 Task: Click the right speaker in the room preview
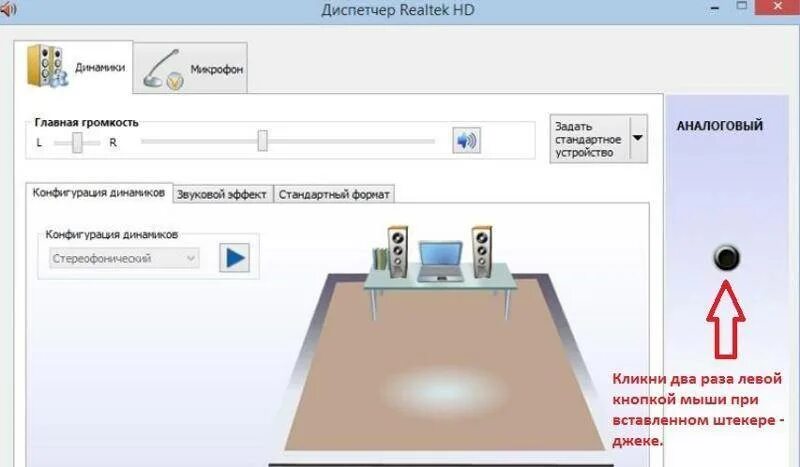pyautogui.click(x=482, y=252)
